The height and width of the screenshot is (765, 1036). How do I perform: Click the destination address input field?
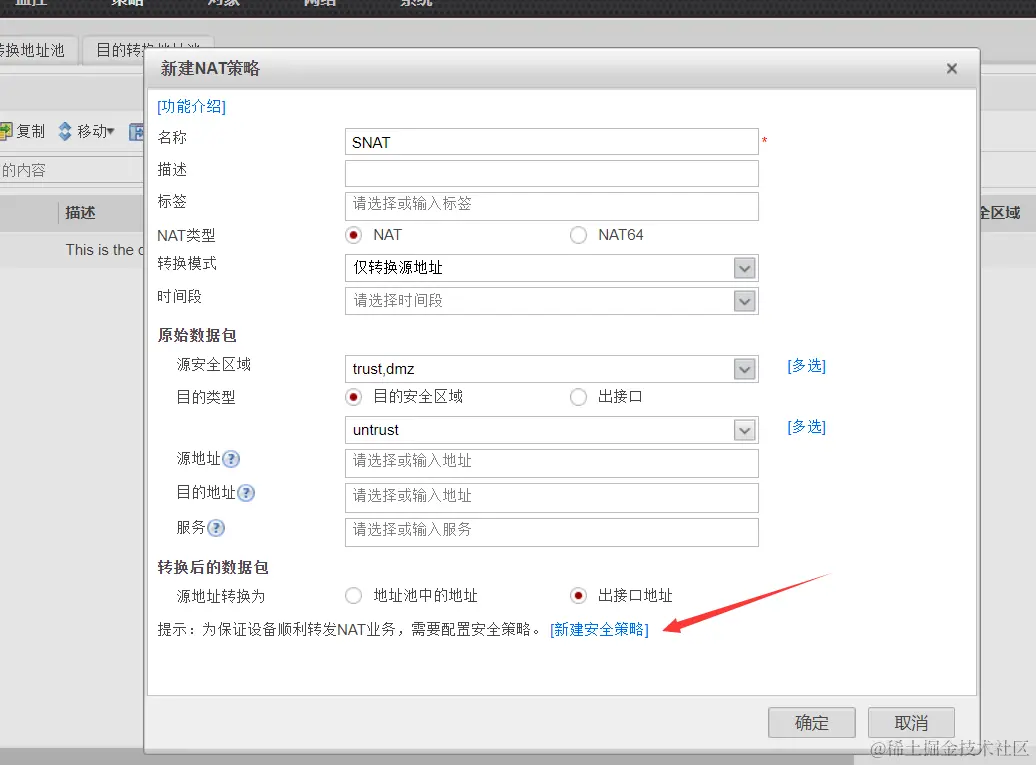(551, 498)
